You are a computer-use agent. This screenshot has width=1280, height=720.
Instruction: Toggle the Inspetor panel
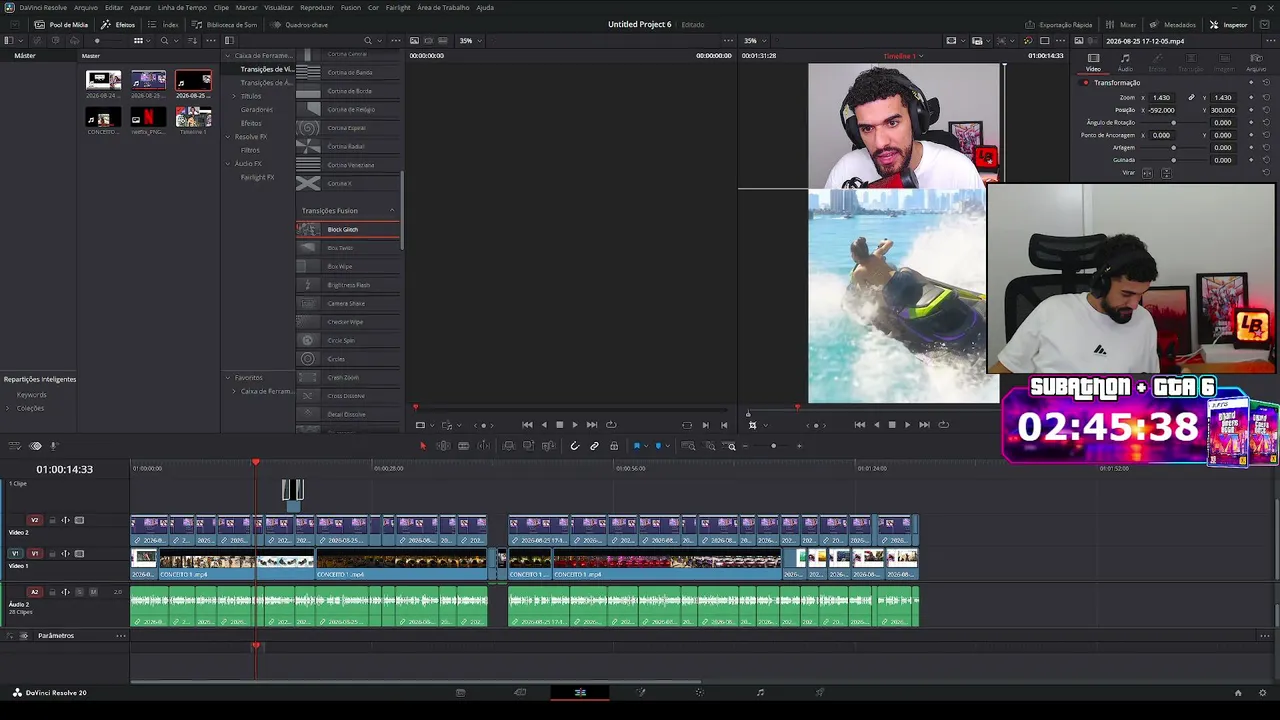(1229, 24)
